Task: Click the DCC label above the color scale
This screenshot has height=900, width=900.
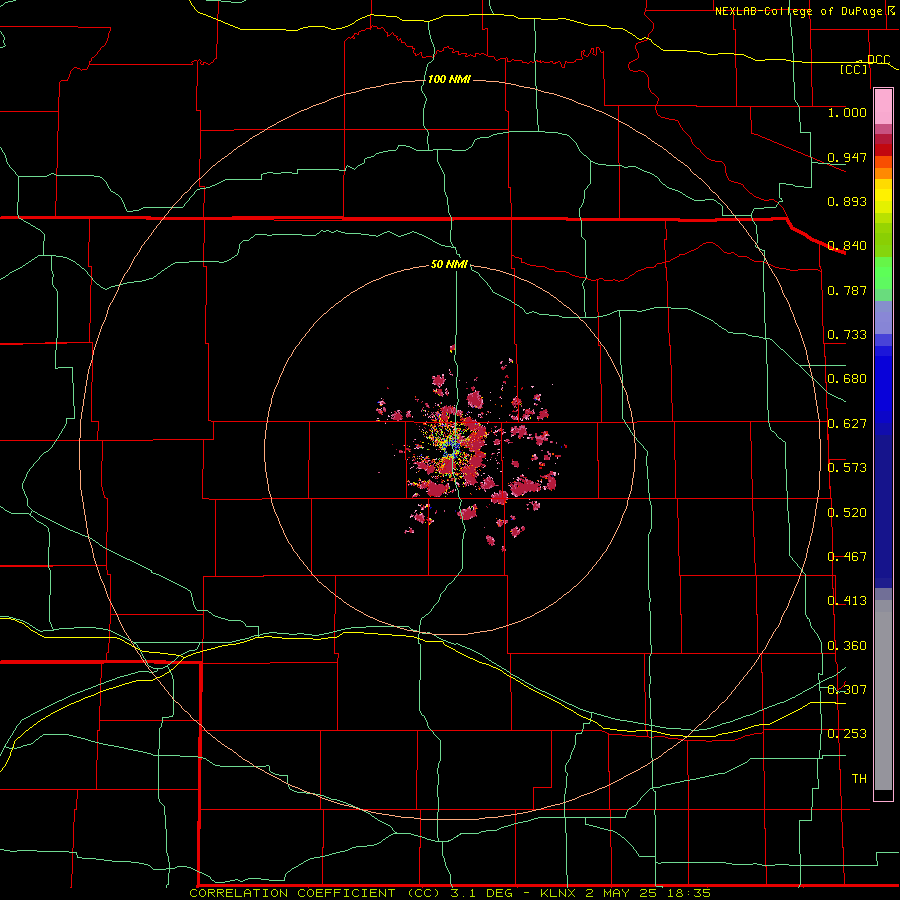Action: 879,59
